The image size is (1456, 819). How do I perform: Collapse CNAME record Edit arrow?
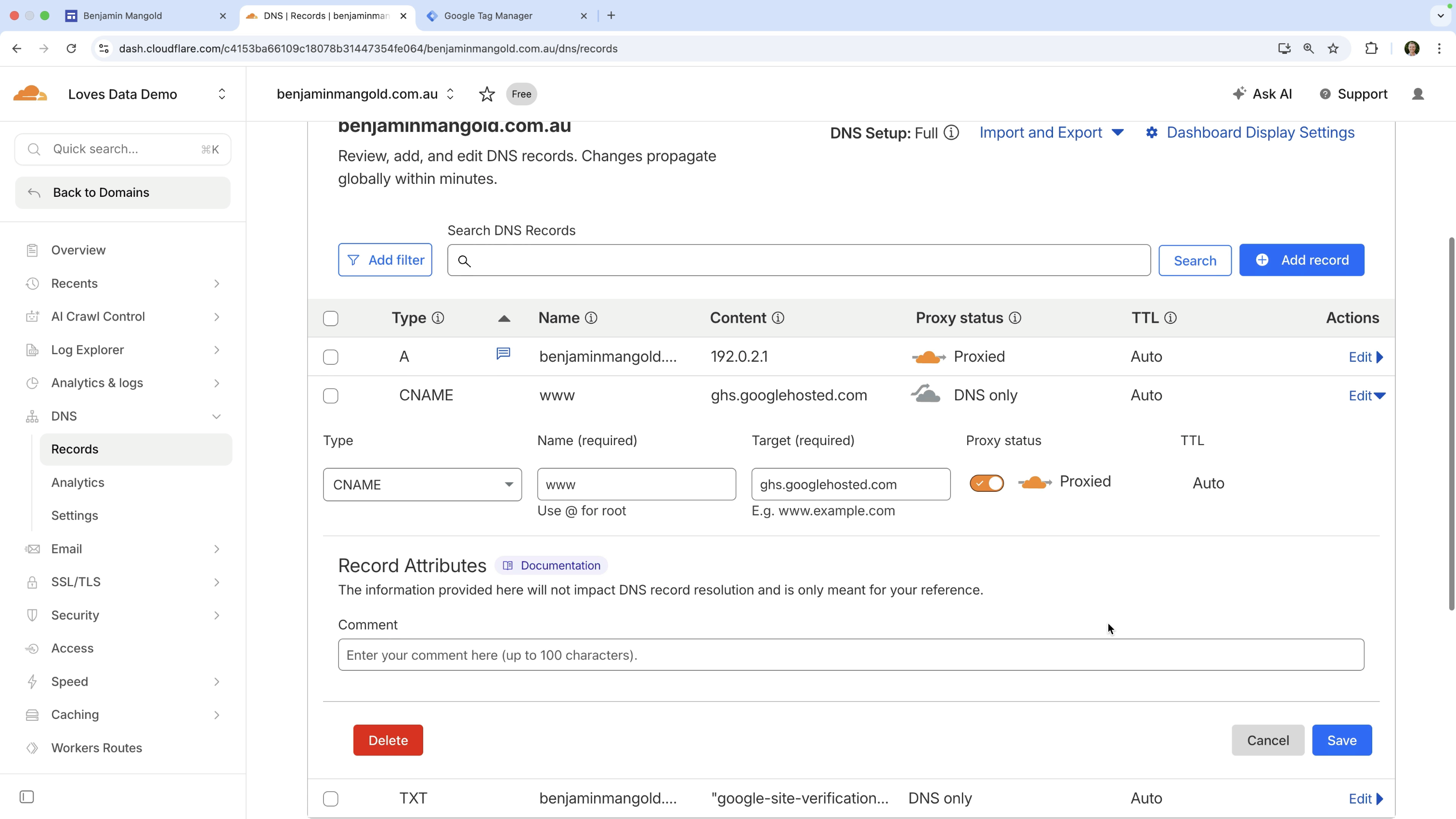coord(1367,396)
